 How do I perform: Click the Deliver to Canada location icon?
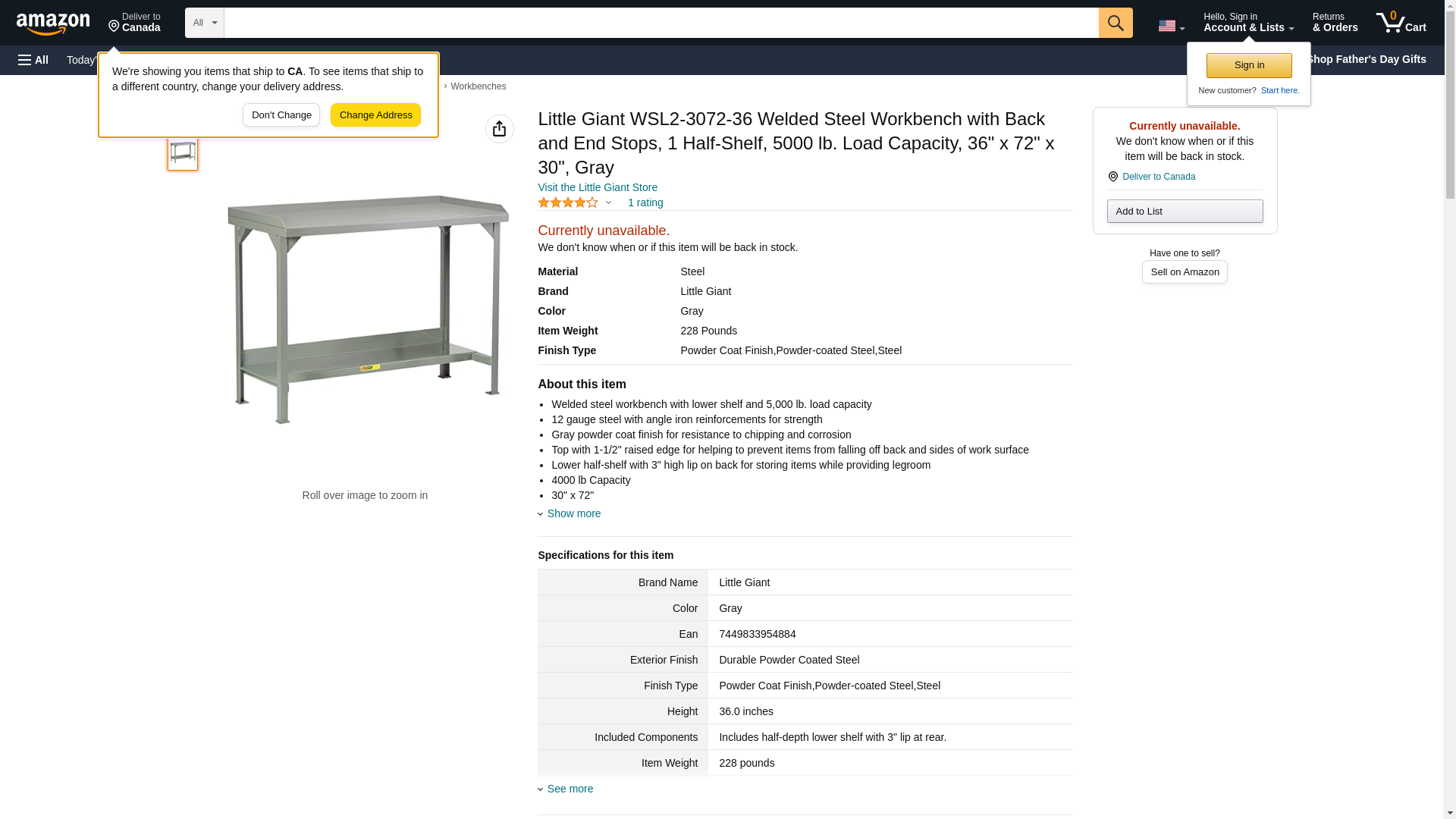pos(1112,177)
